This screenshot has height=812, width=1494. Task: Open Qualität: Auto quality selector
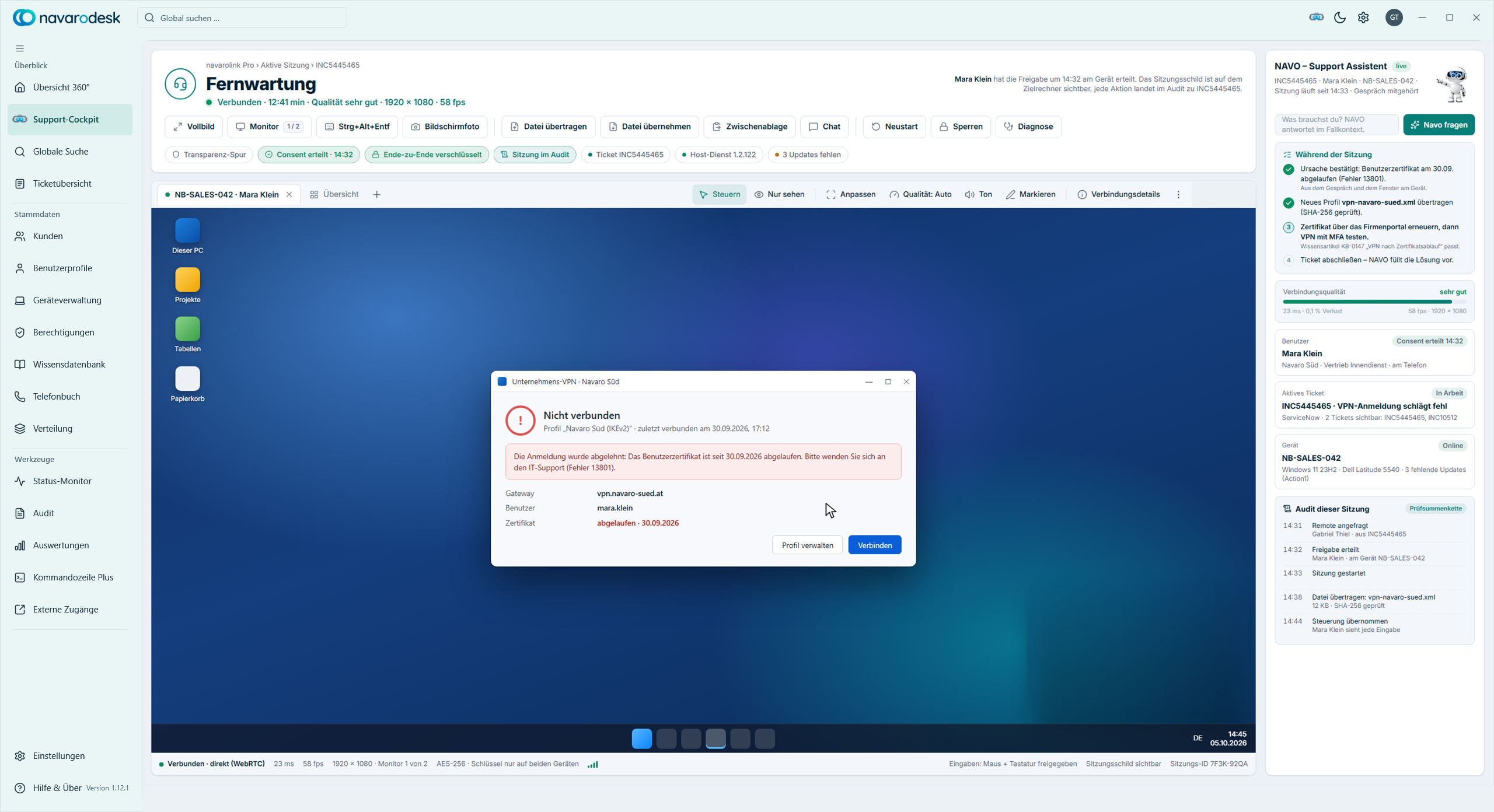pos(920,194)
